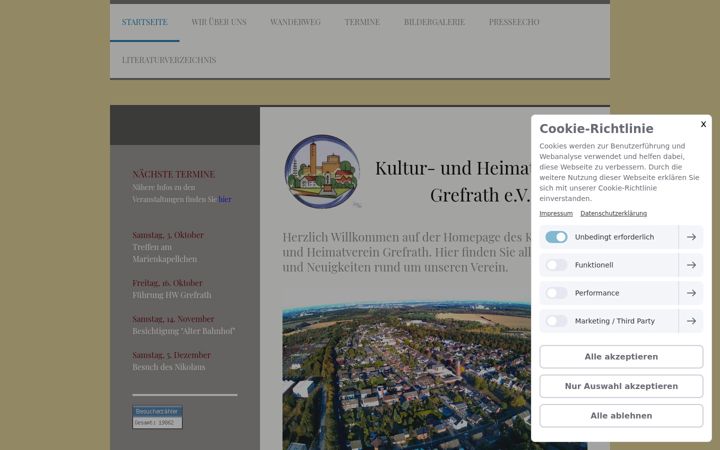This screenshot has height=450, width=720.
Task: Click the Alle ablehnen button
Action: (621, 416)
